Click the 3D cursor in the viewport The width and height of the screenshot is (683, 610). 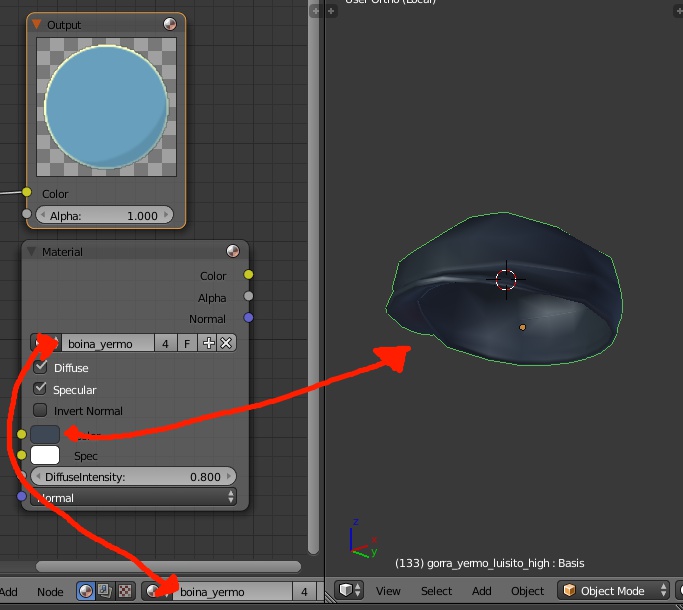pyautogui.click(x=506, y=279)
